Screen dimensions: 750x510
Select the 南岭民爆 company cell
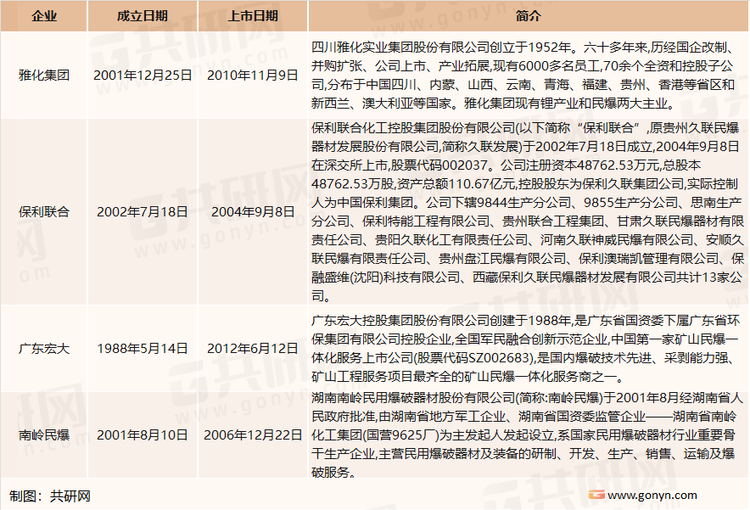click(44, 435)
